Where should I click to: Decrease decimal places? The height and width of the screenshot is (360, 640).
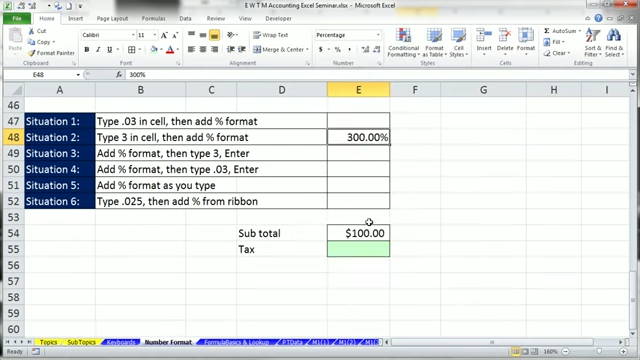(376, 49)
